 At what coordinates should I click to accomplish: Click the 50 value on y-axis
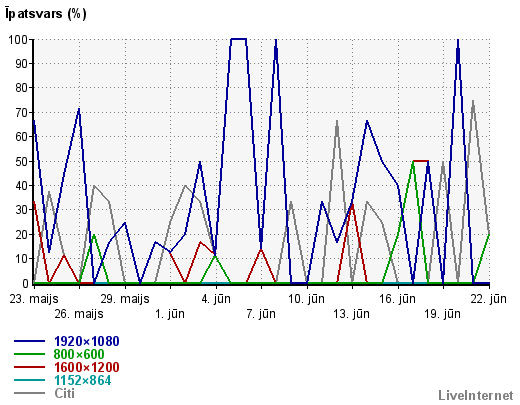[22, 161]
